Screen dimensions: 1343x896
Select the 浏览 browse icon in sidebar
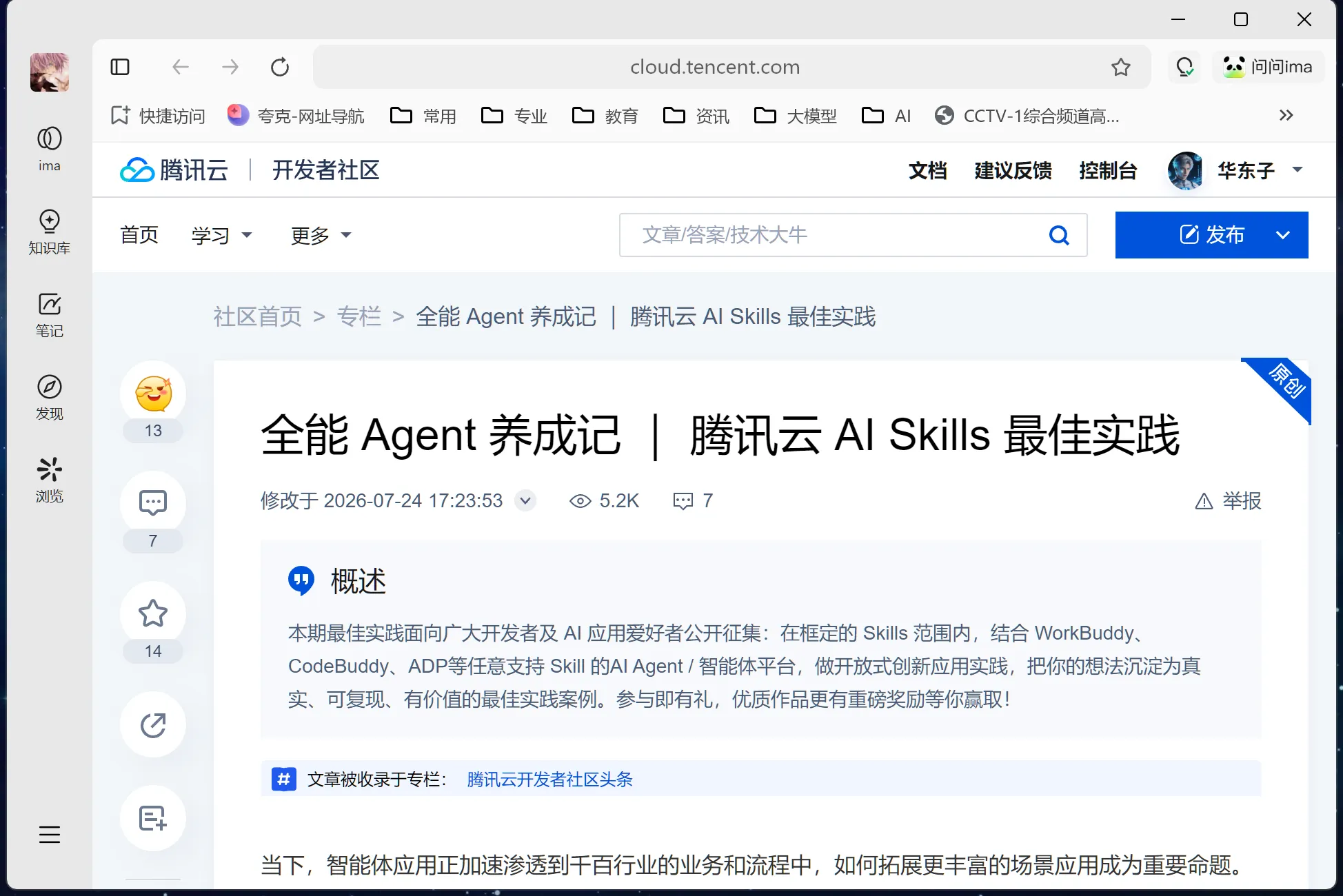coord(50,480)
